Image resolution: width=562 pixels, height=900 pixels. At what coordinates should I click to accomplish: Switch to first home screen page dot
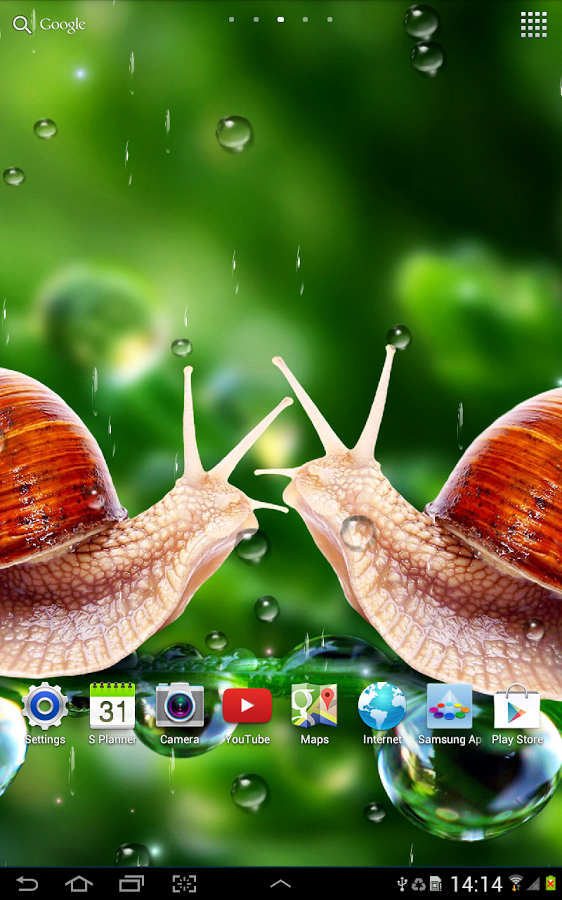point(231,20)
